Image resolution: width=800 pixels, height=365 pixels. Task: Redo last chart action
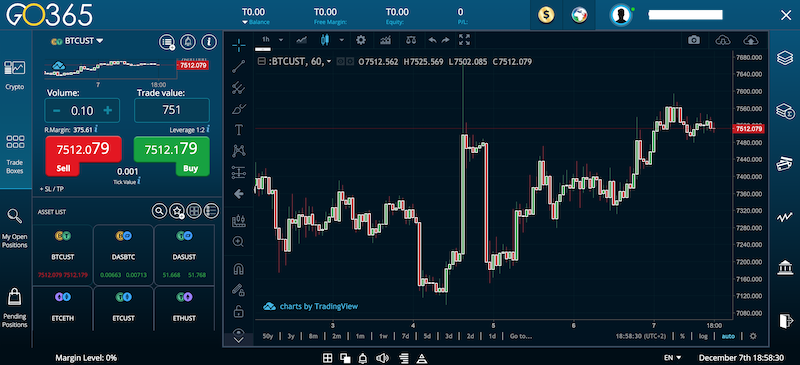tap(445, 40)
